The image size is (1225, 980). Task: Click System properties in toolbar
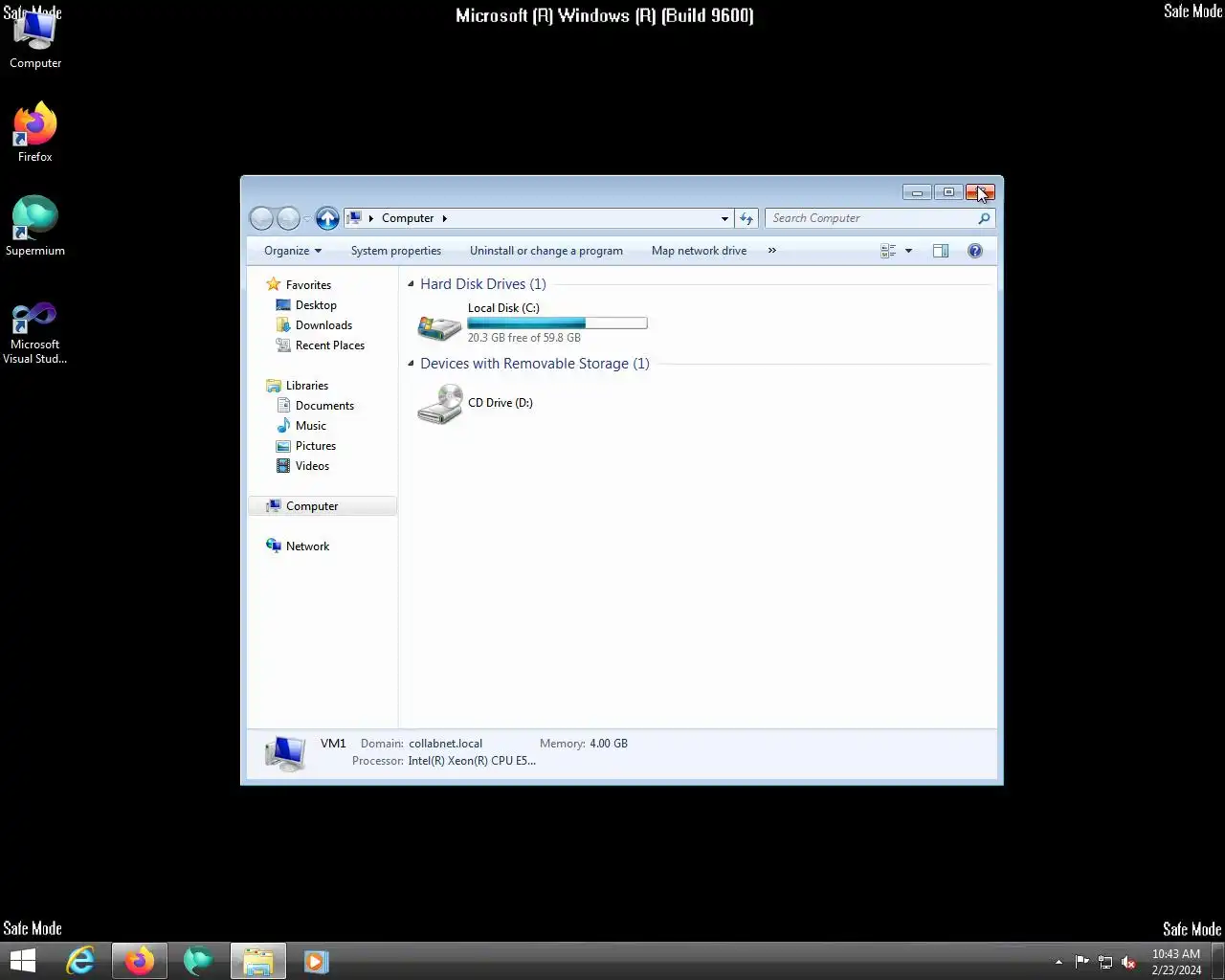click(396, 251)
